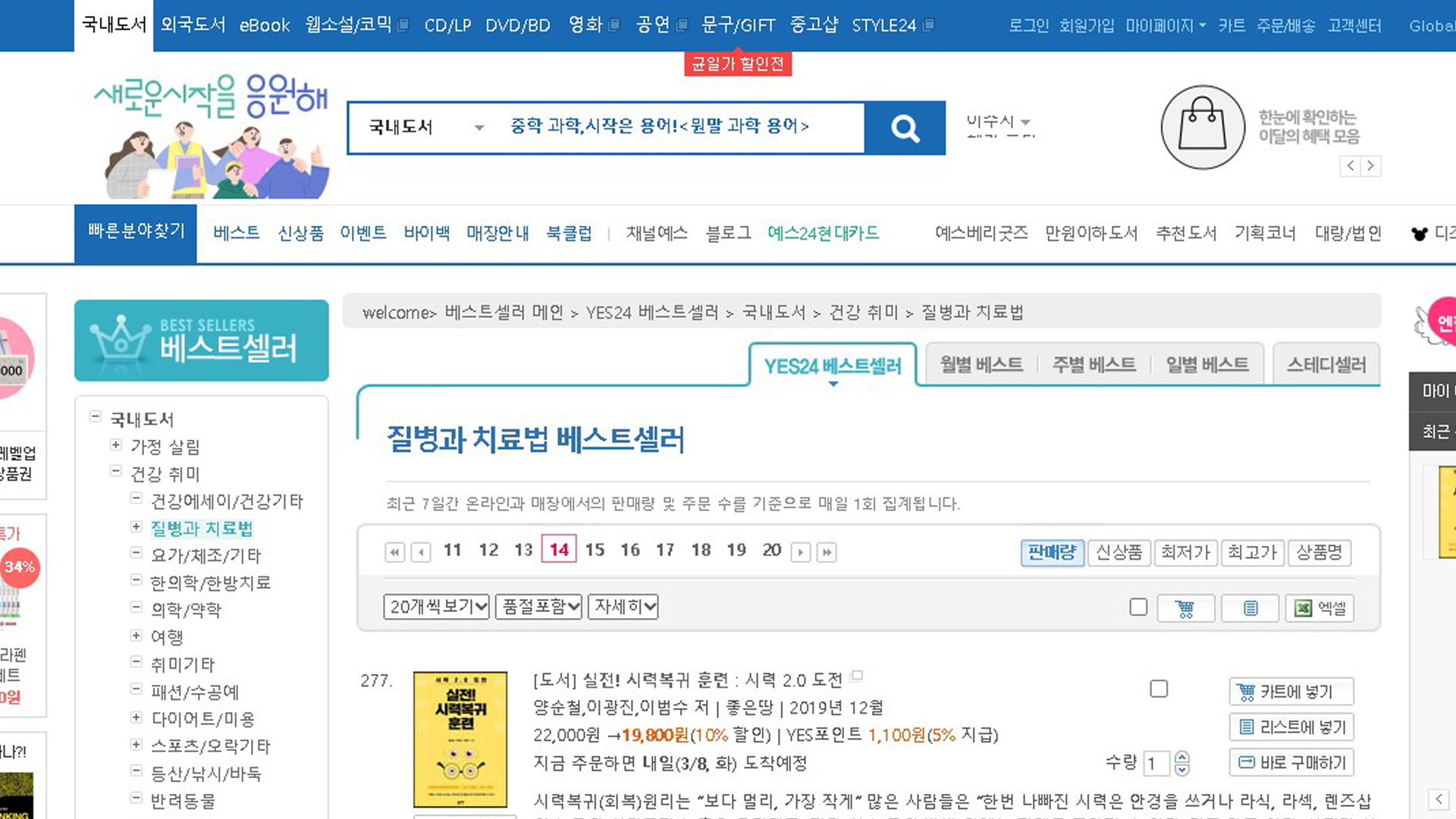Expand the 다이어트/미용 subcategory
Image resolution: width=1456 pixels, height=819 pixels.
pos(136,717)
